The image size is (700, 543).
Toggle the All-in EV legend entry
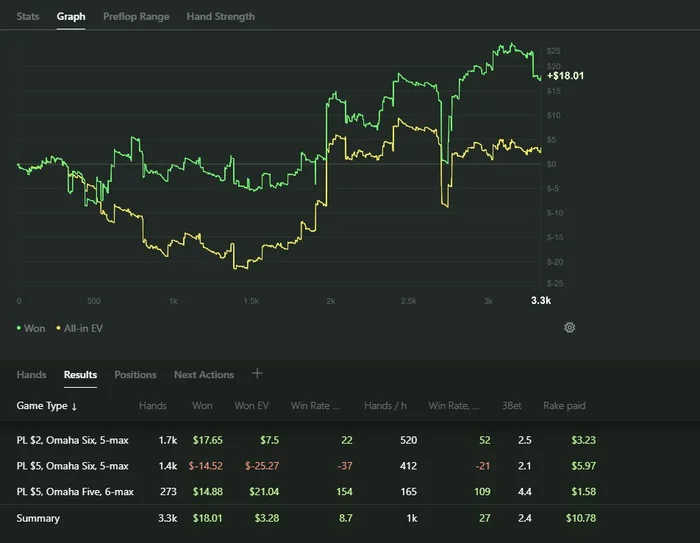tap(79, 328)
